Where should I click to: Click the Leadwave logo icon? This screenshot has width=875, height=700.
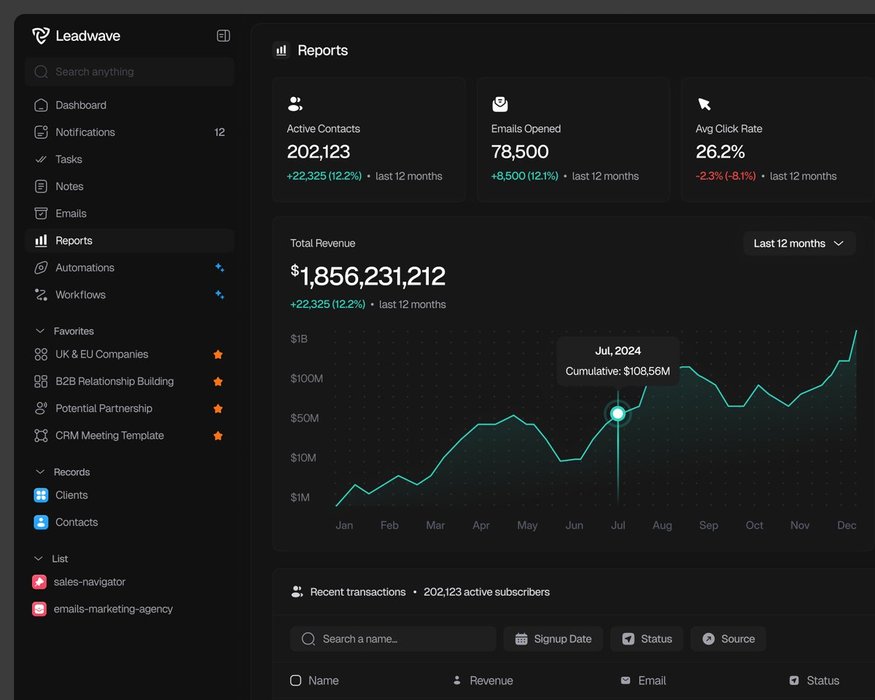click(x=40, y=36)
